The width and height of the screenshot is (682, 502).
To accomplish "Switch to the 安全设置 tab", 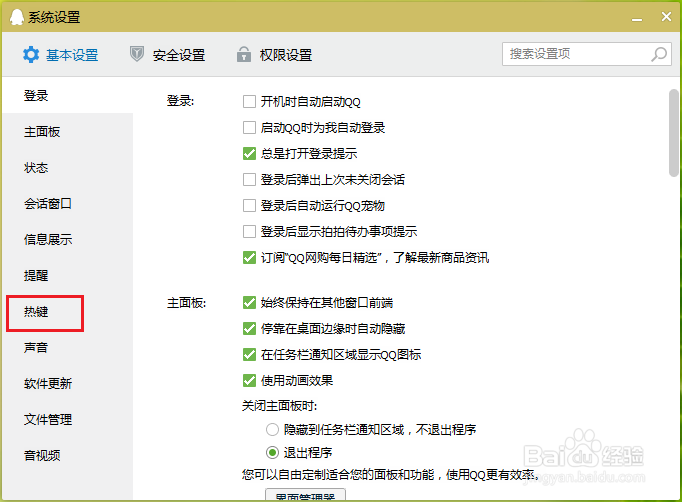I will tap(167, 55).
